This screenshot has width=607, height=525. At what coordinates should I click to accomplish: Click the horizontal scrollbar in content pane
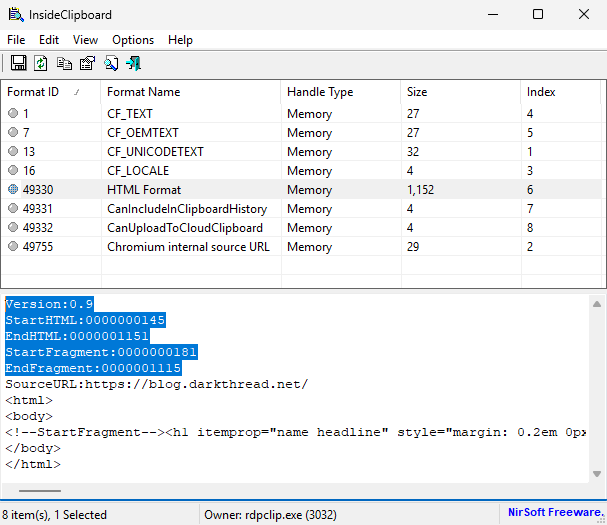(40, 490)
